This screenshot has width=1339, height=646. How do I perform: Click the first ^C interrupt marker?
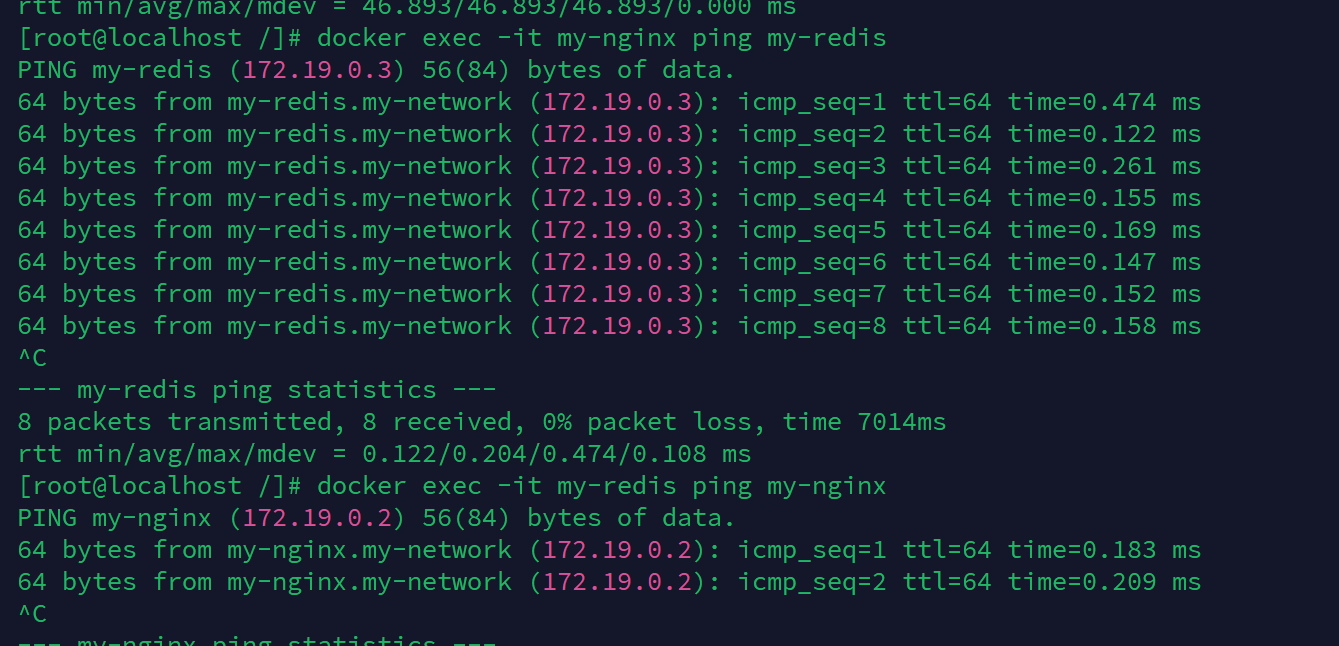pyautogui.click(x=32, y=359)
